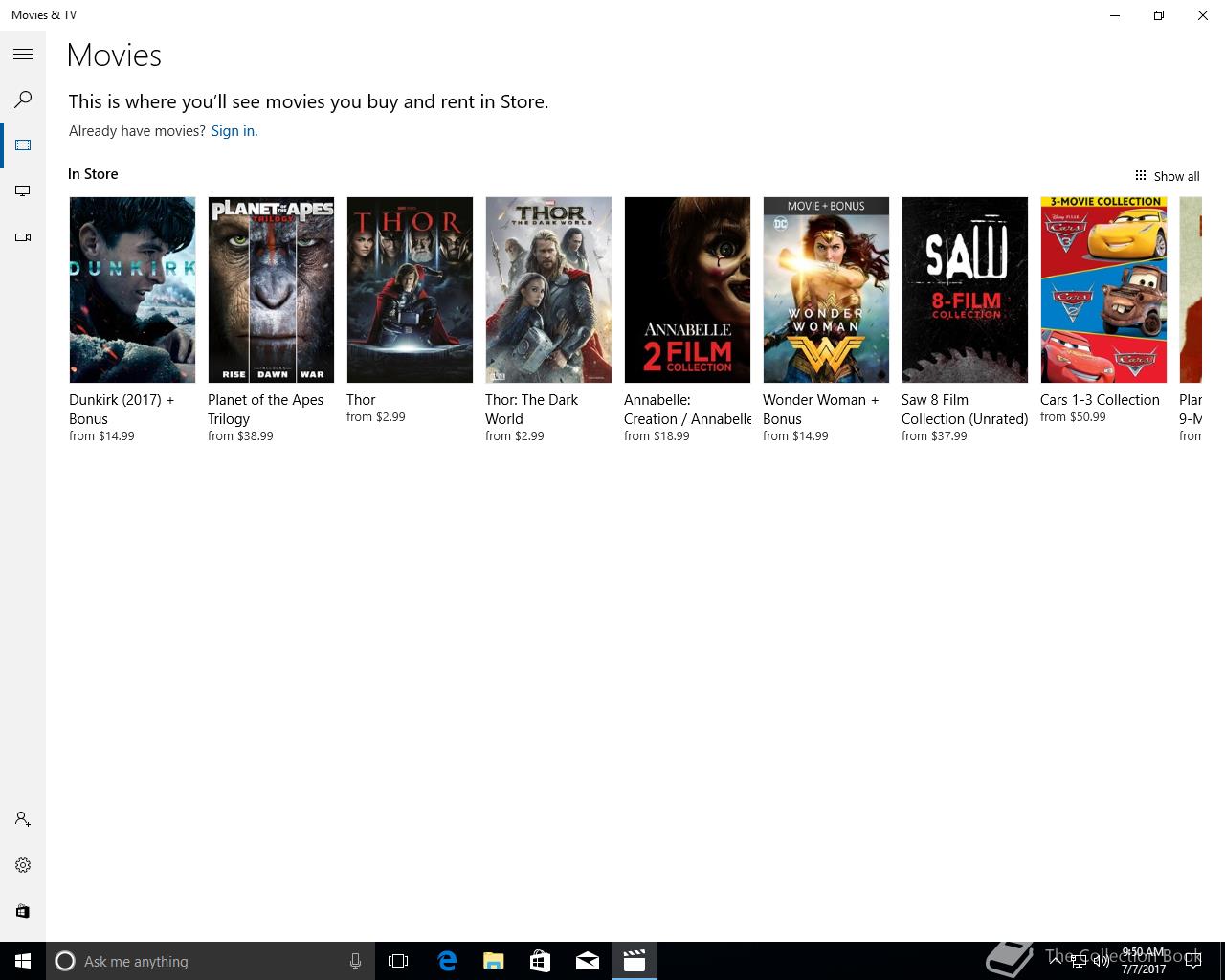Viewport: 1225px width, 980px height.
Task: Open the Store shopping bag sidebar icon
Action: tap(23, 911)
